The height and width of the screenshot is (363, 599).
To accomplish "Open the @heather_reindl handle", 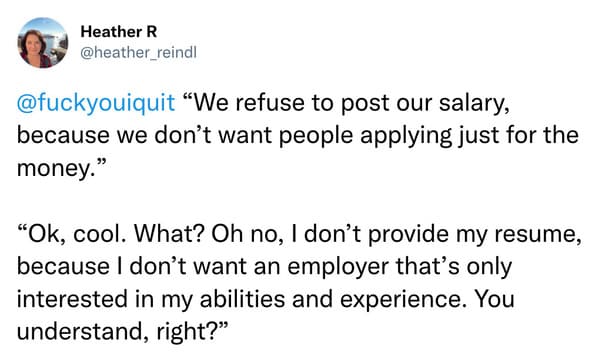I will pyautogui.click(x=138, y=53).
